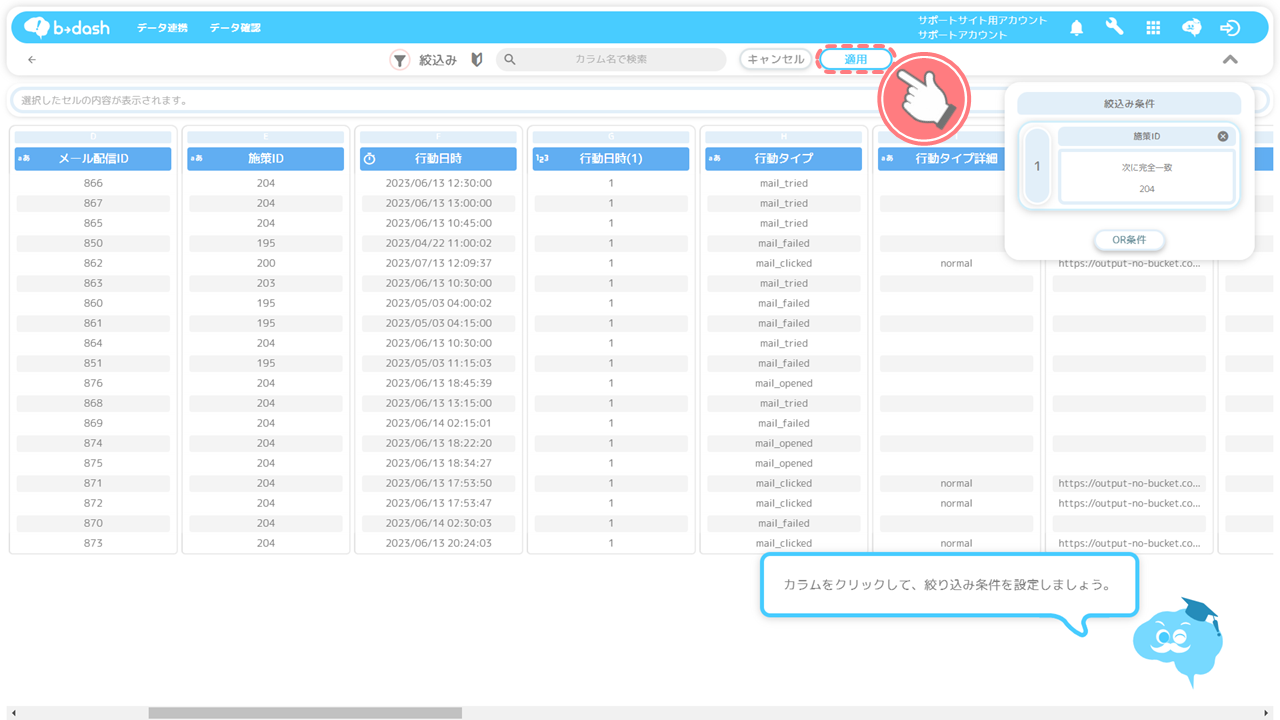Select the メール配信ID column header
Image resolution: width=1280 pixels, height=720 pixels.
tap(93, 159)
